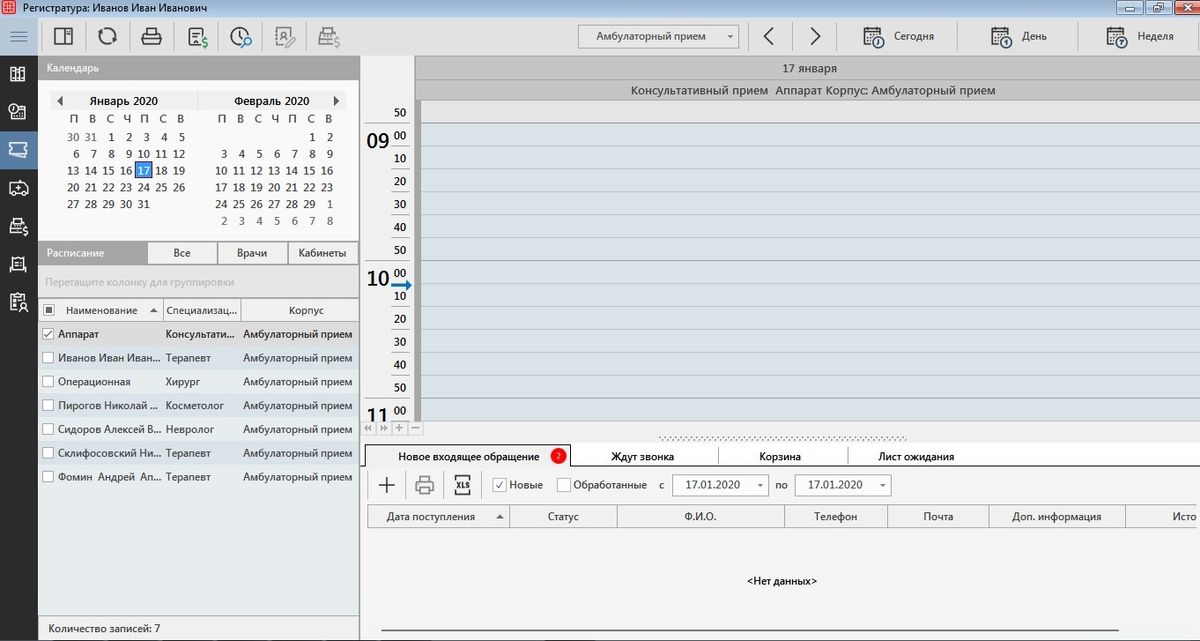The image size is (1200, 641).
Task: Open the reception desk sidebar icon
Action: tap(17, 264)
